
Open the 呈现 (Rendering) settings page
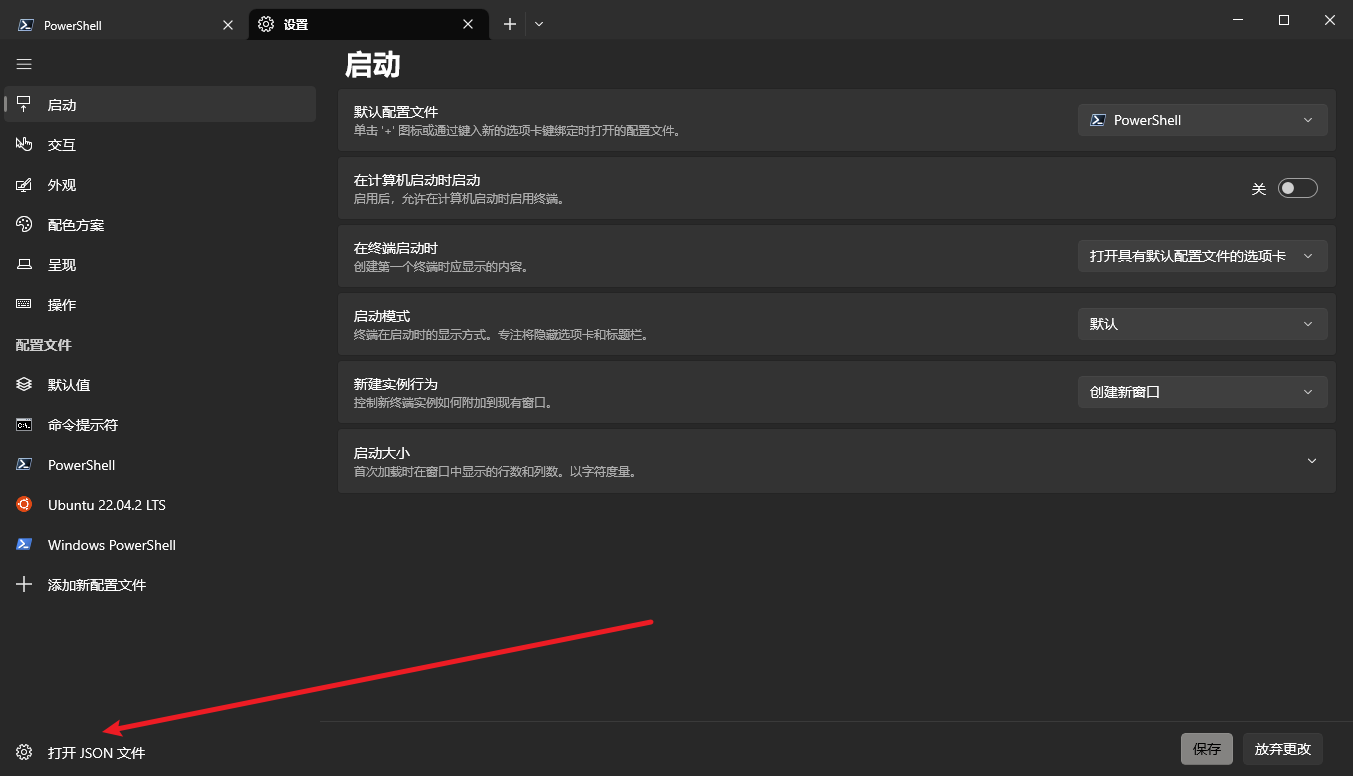pos(62,265)
